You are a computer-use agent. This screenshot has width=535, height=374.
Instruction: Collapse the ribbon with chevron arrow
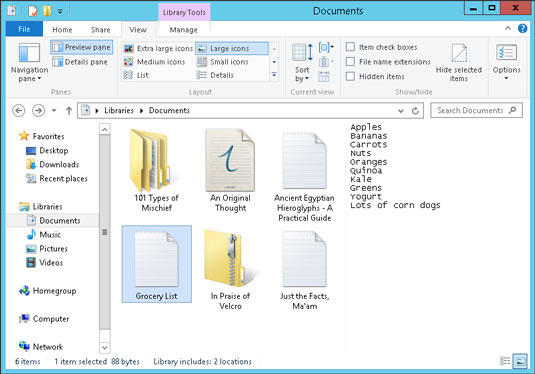(508, 28)
